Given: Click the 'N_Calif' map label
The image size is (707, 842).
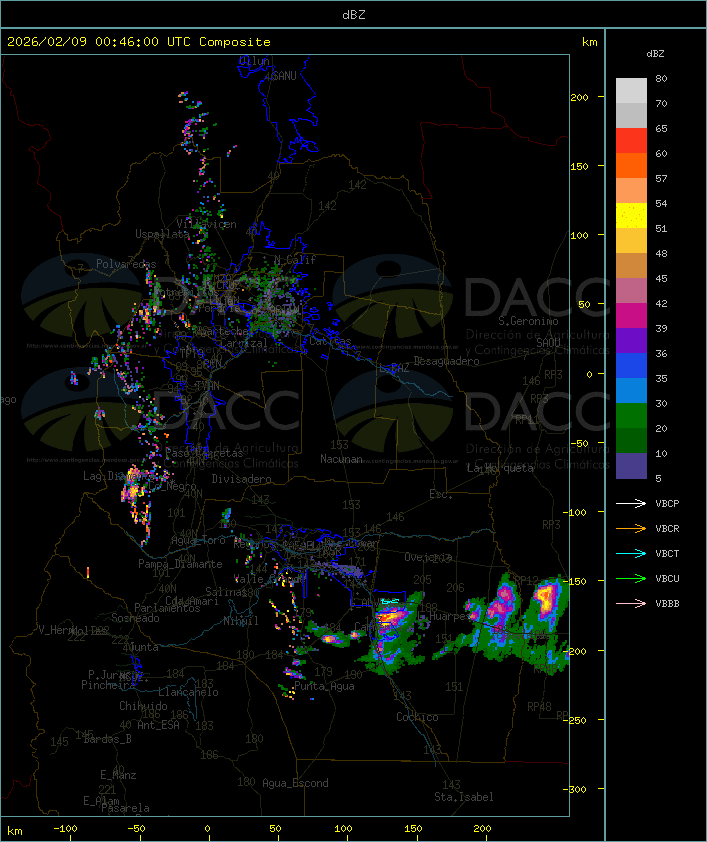Looking at the screenshot, I should click(295, 260).
